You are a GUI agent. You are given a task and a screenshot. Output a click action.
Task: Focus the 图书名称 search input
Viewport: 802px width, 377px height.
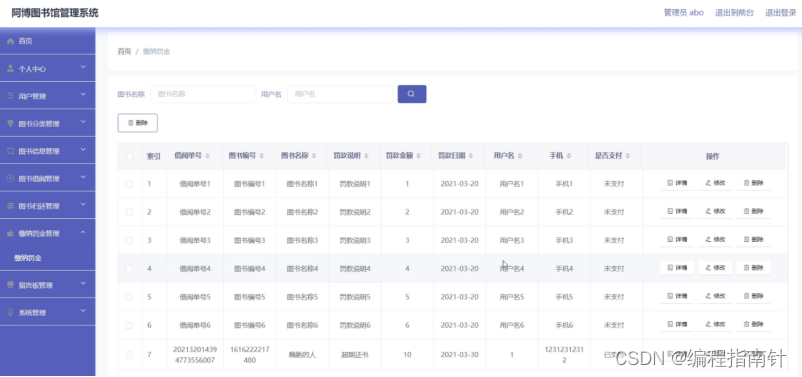coord(203,94)
